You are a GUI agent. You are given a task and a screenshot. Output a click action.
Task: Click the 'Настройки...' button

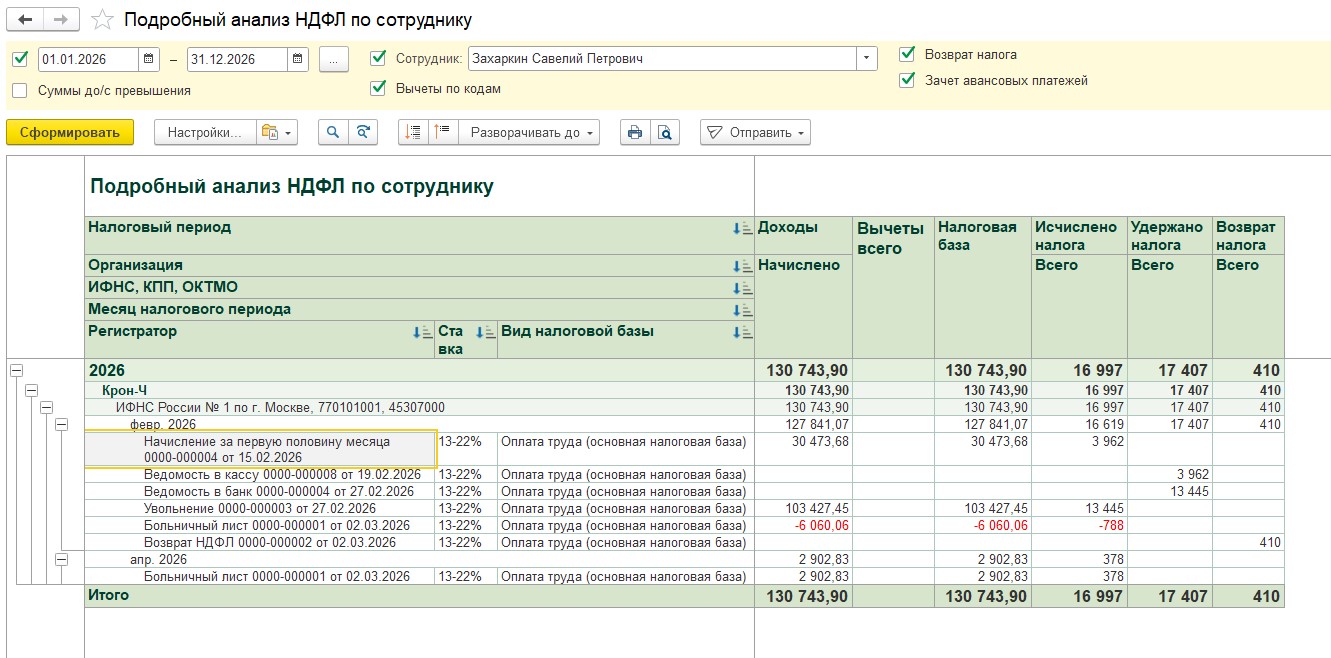[203, 132]
